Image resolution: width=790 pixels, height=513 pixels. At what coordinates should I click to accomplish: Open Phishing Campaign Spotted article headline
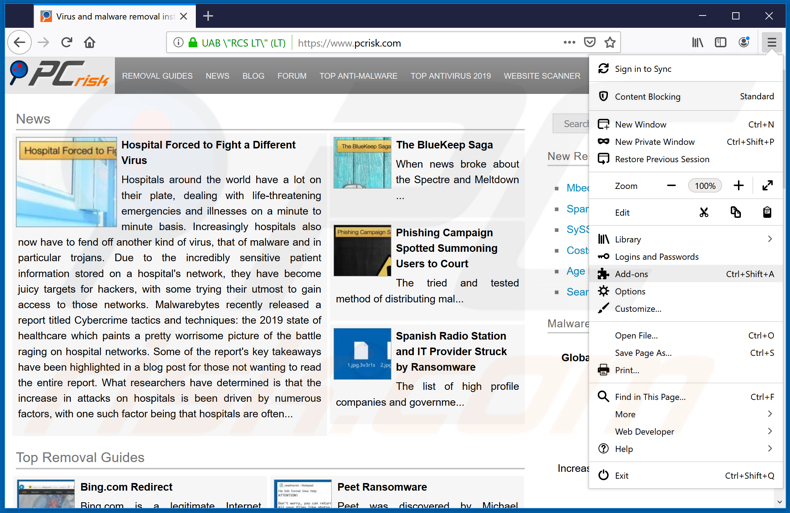click(x=446, y=248)
